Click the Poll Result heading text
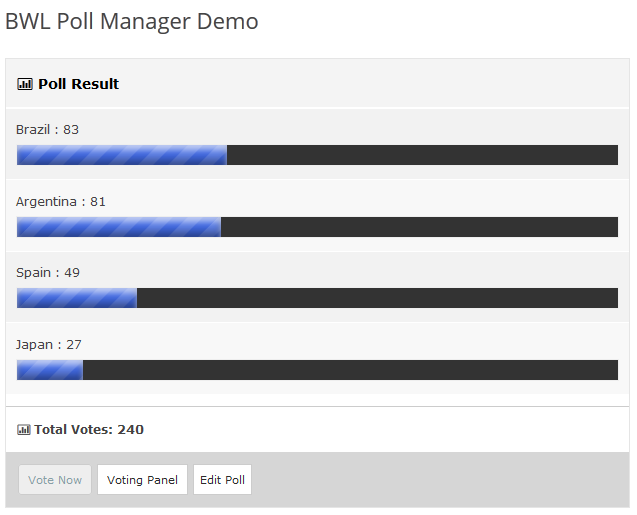 pyautogui.click(x=78, y=84)
